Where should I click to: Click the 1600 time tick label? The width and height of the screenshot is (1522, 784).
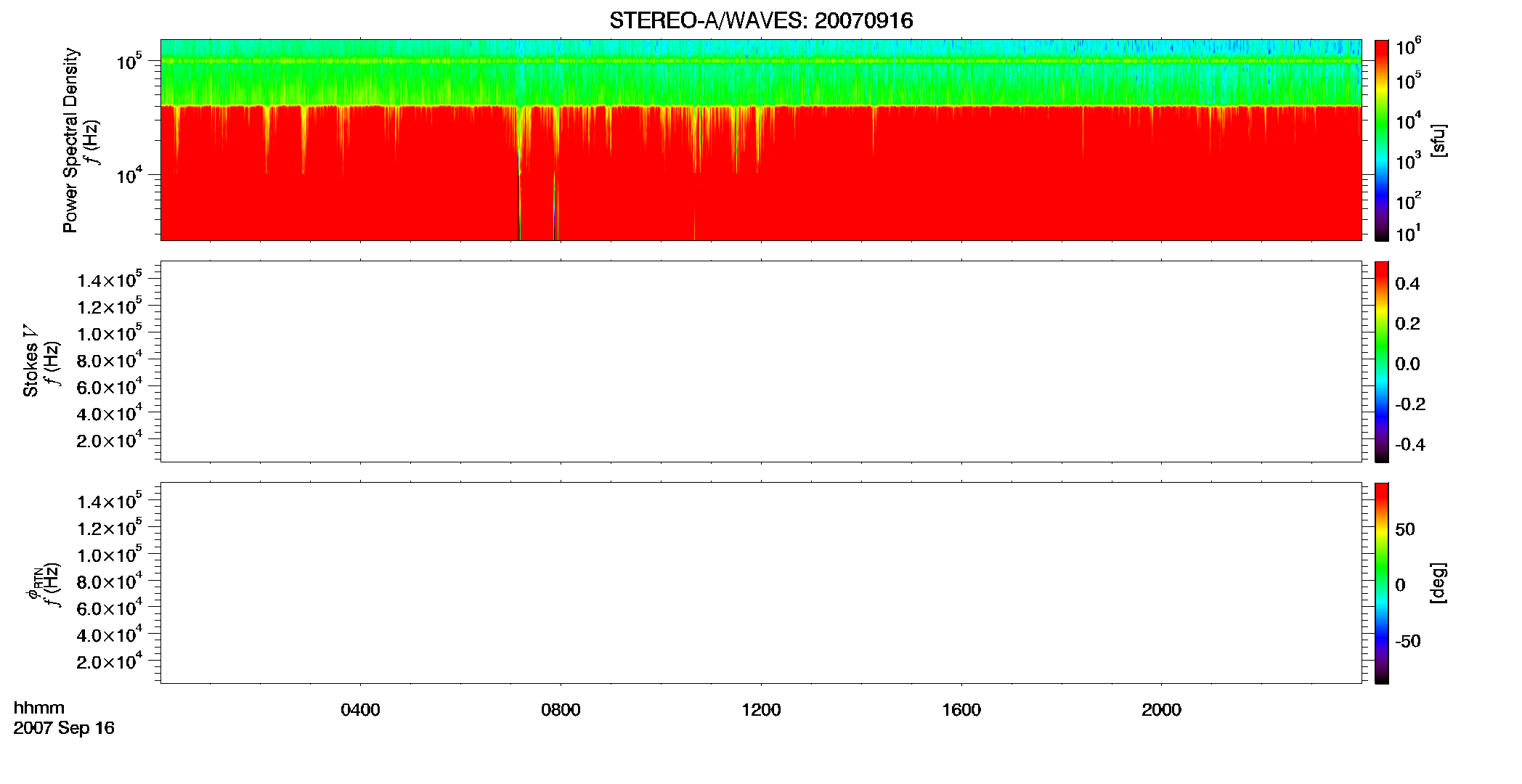[x=961, y=710]
